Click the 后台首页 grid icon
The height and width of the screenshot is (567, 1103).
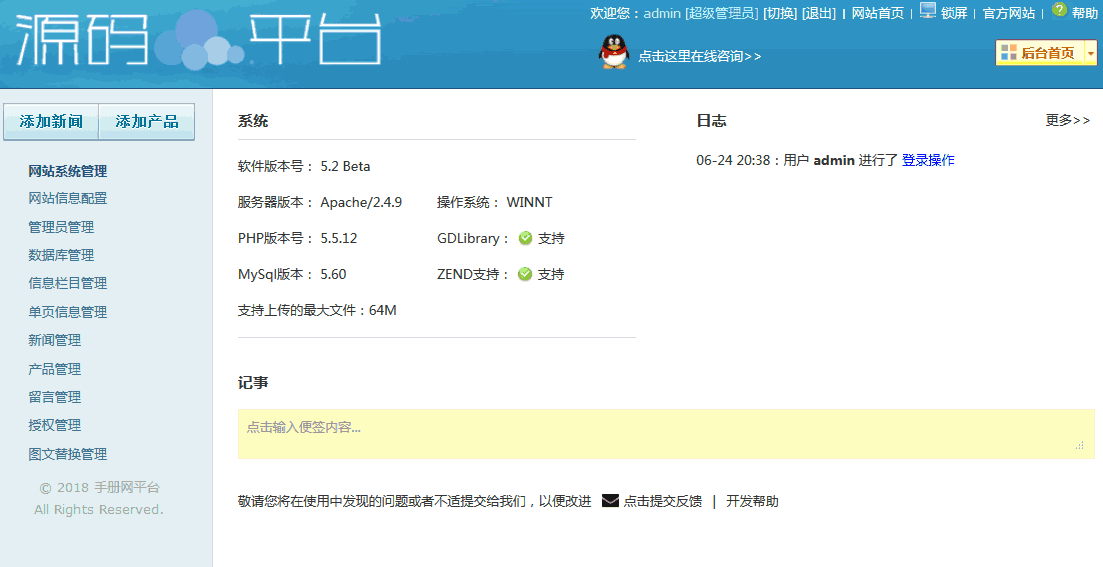[x=1008, y=53]
